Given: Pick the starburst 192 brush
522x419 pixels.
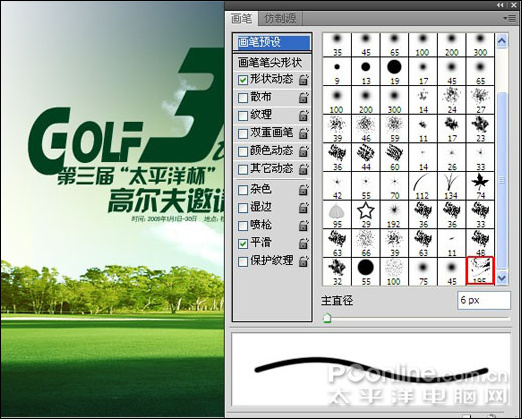Looking at the screenshot, I should pos(394,214).
